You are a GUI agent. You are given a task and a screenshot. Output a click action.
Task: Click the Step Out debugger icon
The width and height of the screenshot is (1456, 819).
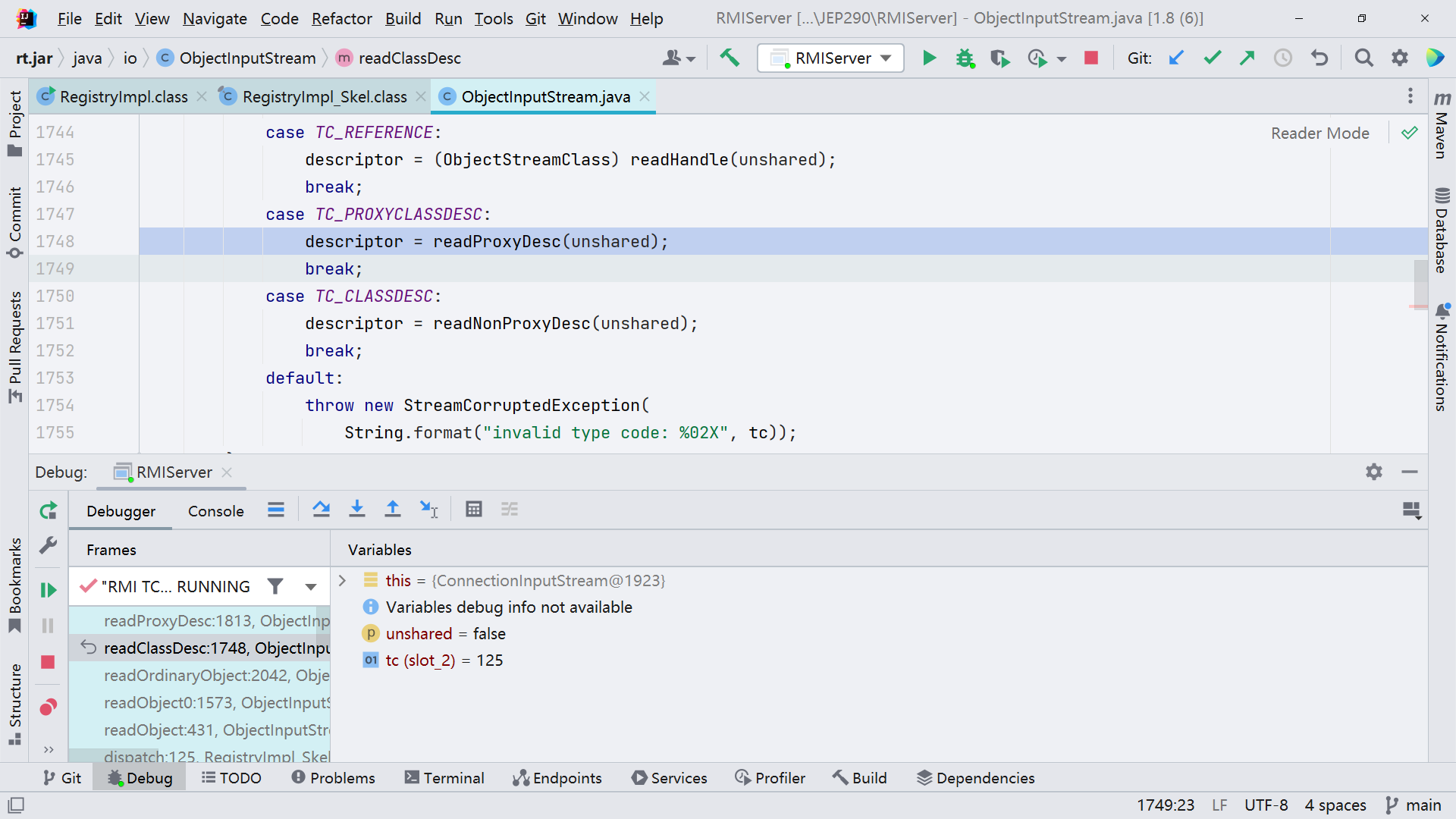click(x=392, y=510)
